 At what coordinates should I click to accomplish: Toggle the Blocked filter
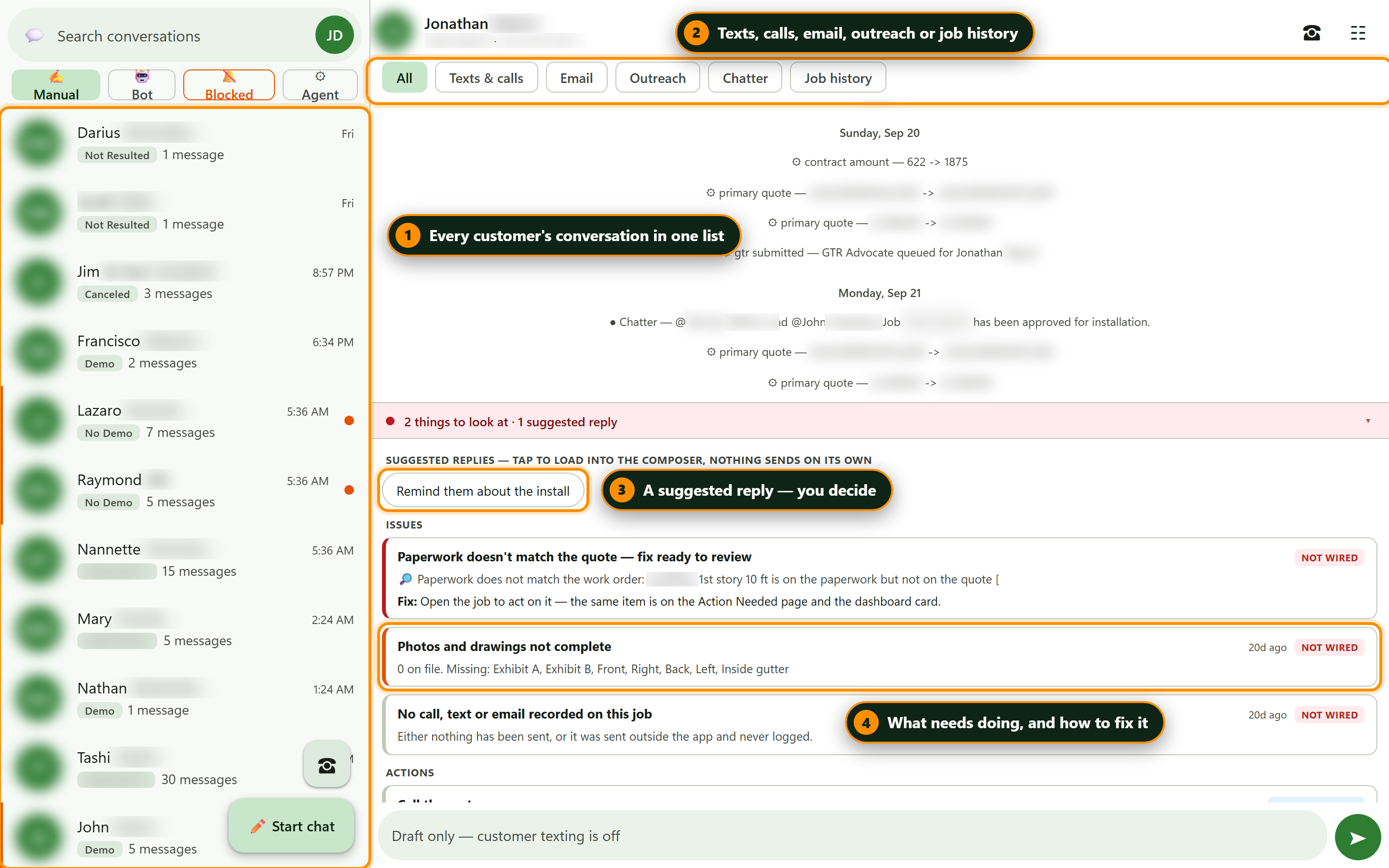point(229,85)
